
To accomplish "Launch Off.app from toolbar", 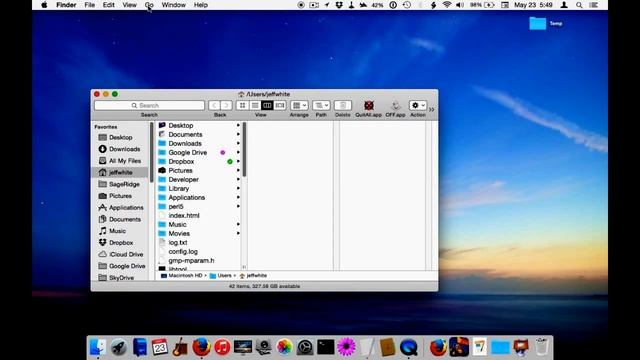I will tap(395, 106).
